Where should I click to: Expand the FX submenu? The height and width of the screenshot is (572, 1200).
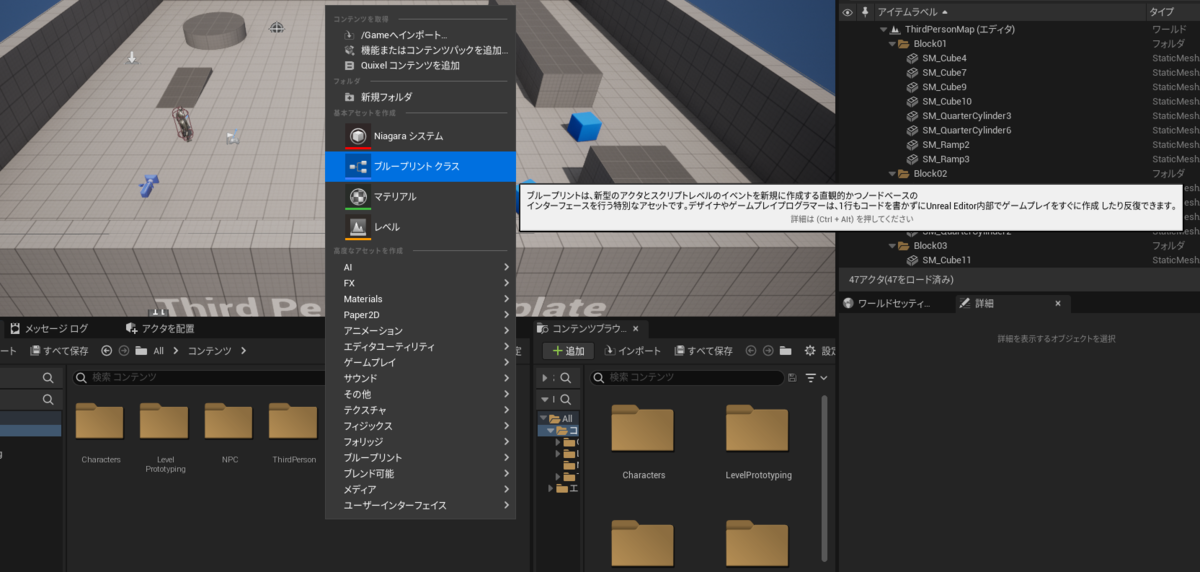click(420, 283)
